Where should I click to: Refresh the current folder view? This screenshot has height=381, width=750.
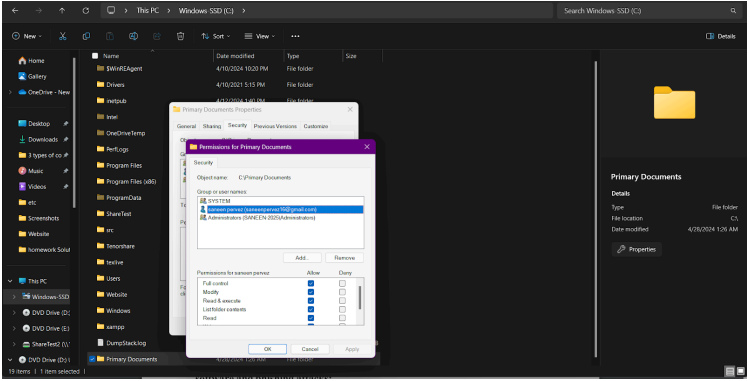coord(86,11)
